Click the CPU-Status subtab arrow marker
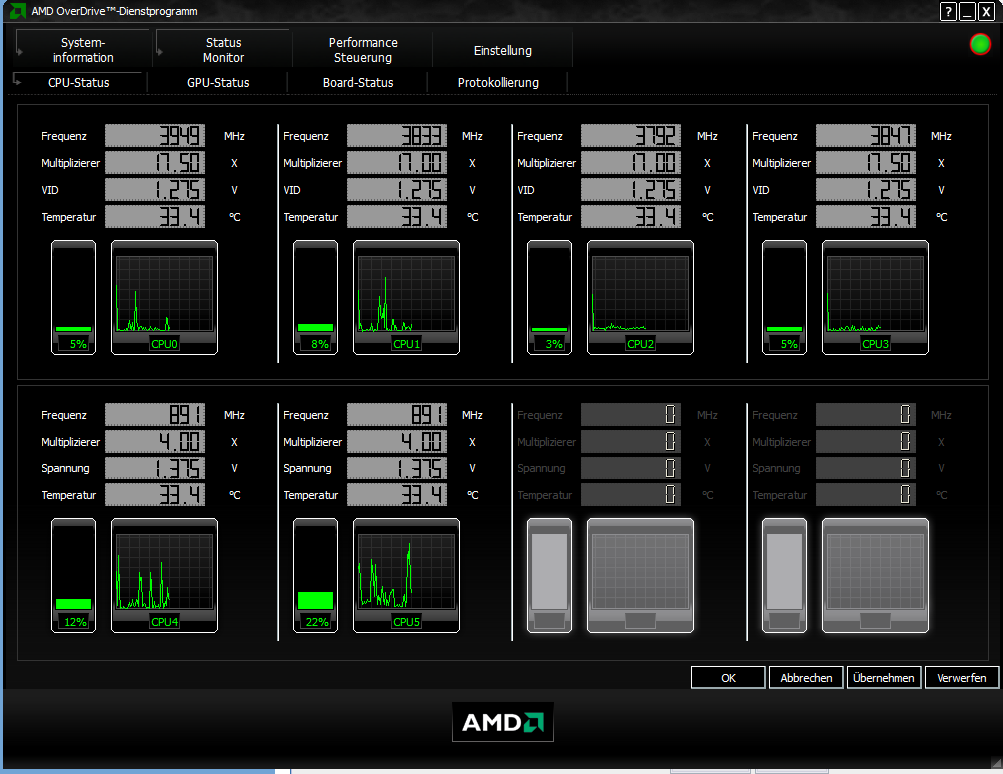The image size is (1003, 774). pyautogui.click(x=17, y=81)
